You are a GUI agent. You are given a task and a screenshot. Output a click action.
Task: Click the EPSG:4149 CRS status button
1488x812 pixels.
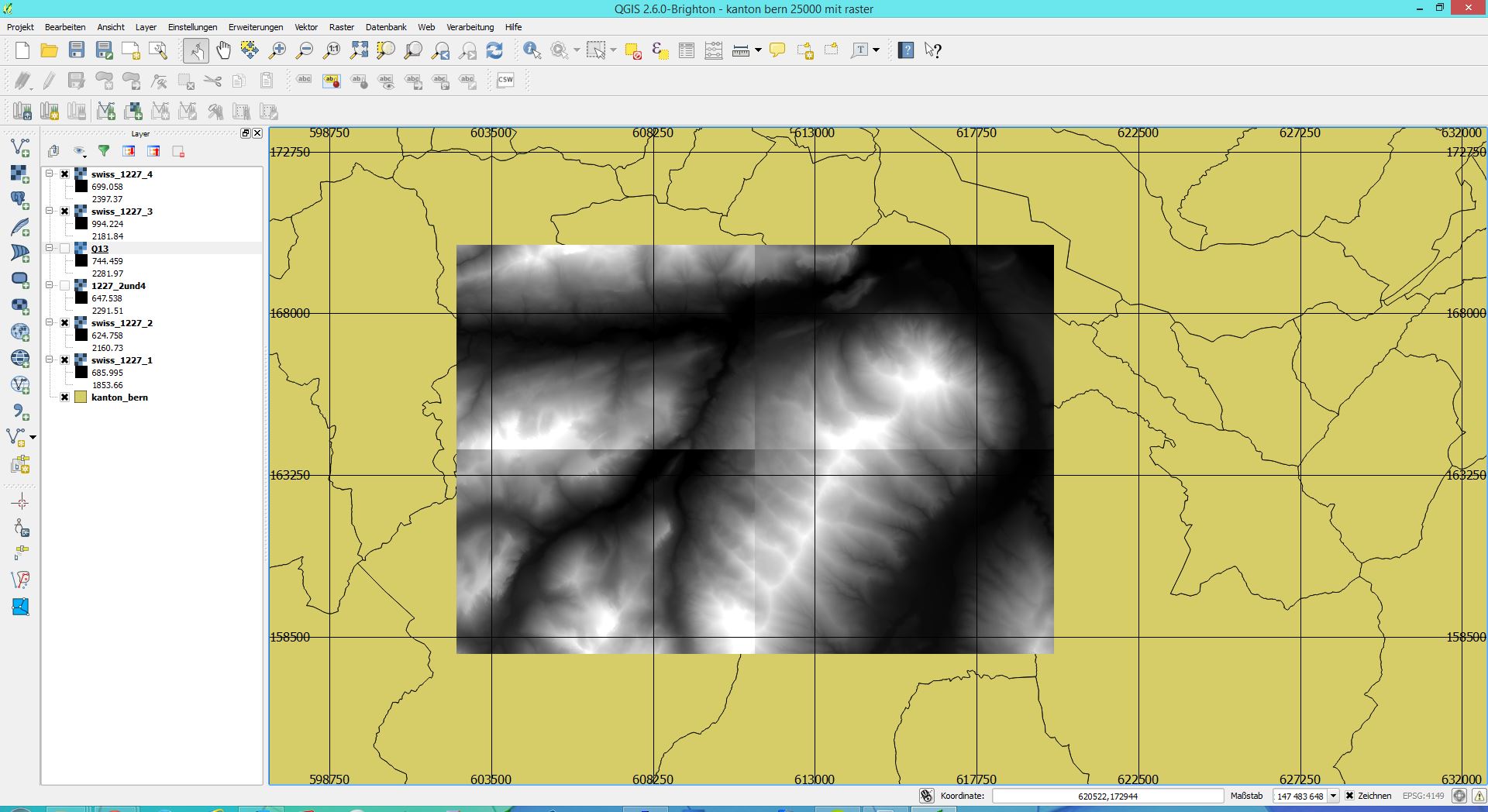(1459, 796)
